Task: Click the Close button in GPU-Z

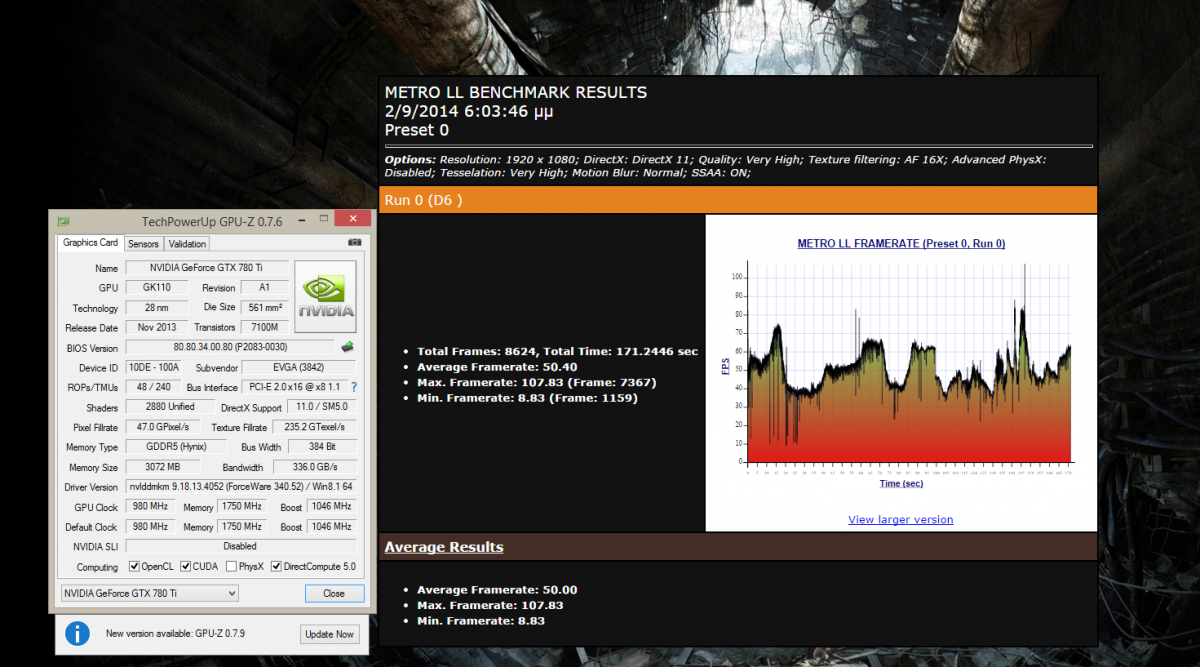Action: (x=334, y=593)
